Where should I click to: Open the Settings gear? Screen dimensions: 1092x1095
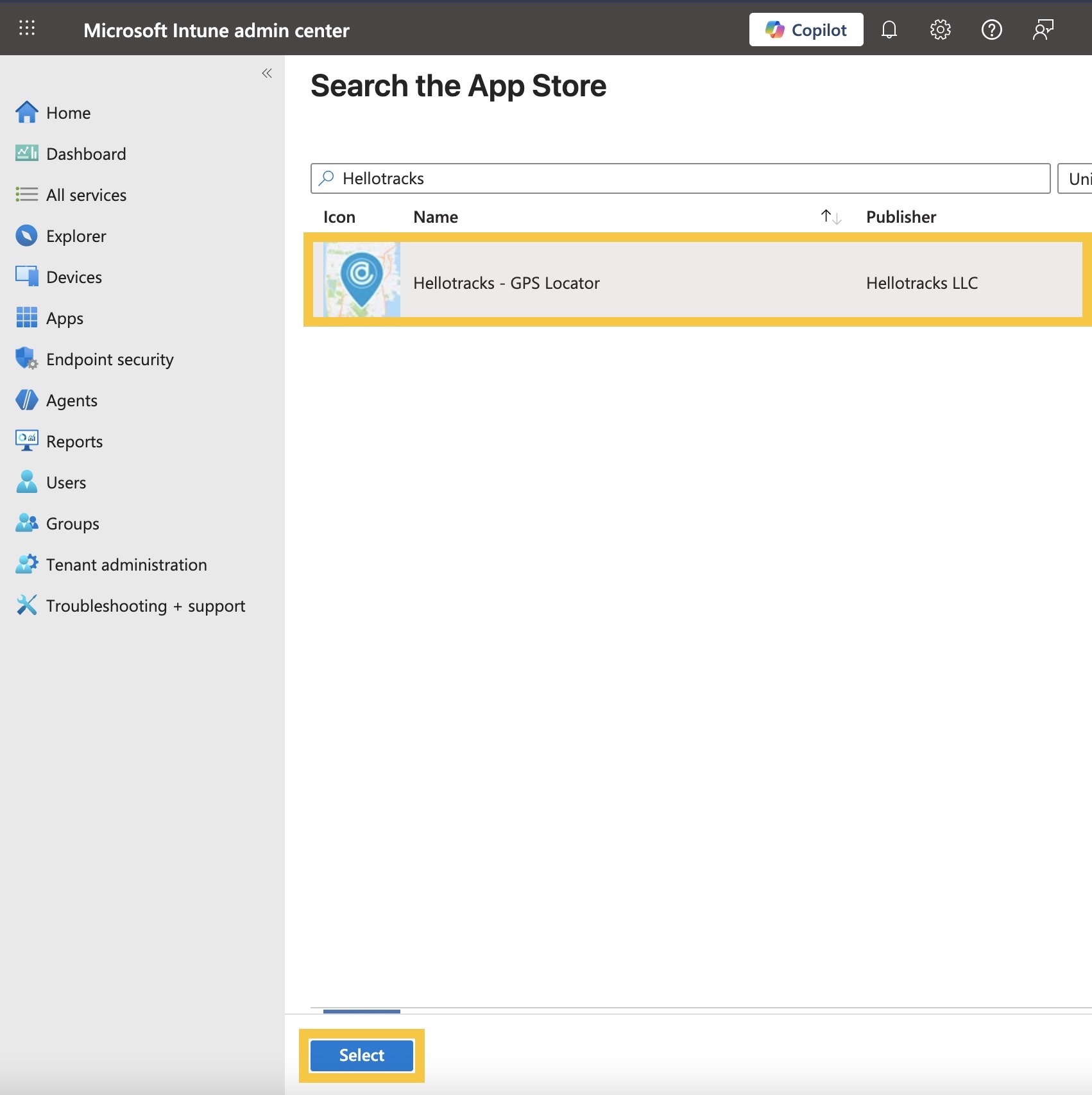pos(940,30)
